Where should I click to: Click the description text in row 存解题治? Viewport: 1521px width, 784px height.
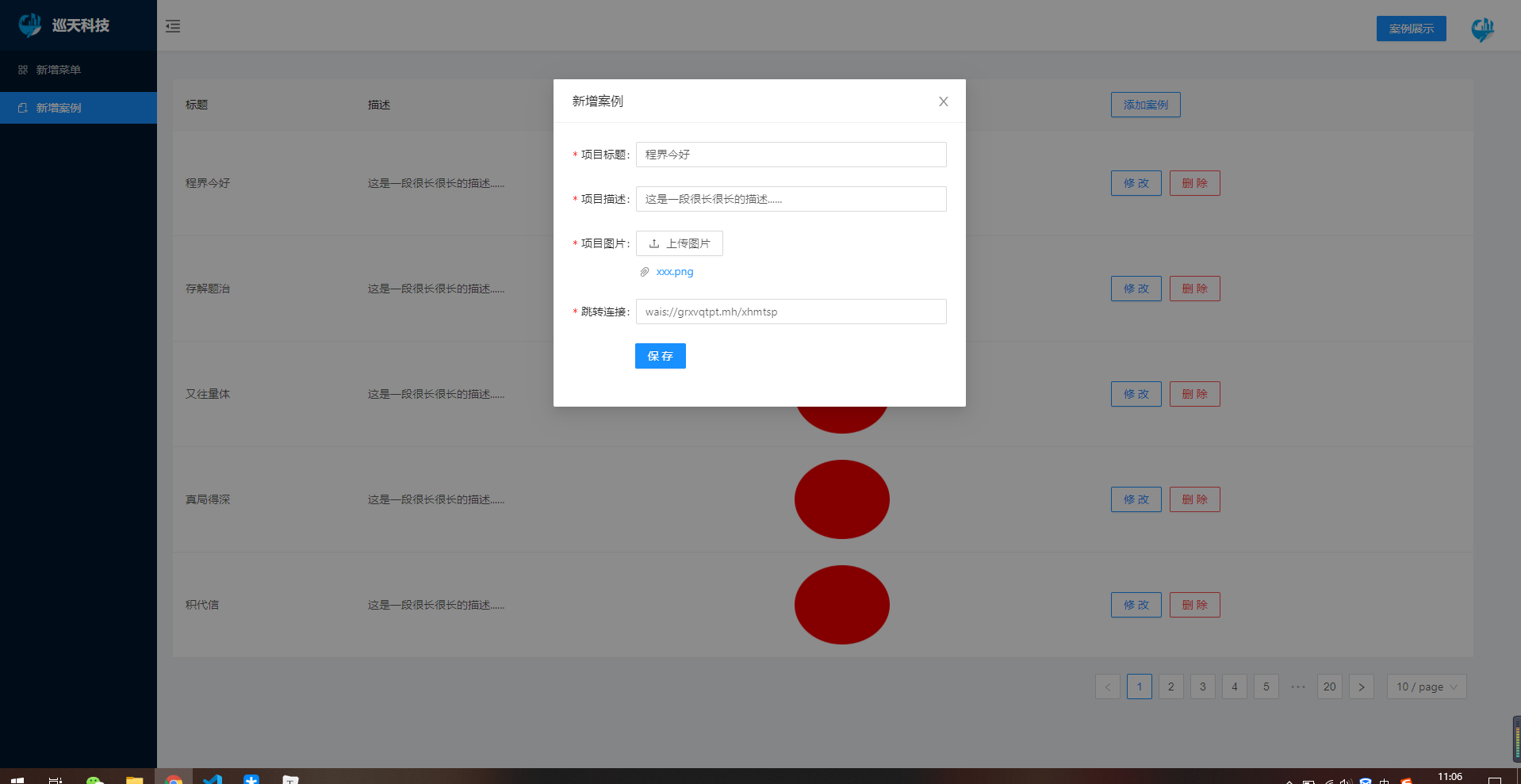[x=436, y=289]
